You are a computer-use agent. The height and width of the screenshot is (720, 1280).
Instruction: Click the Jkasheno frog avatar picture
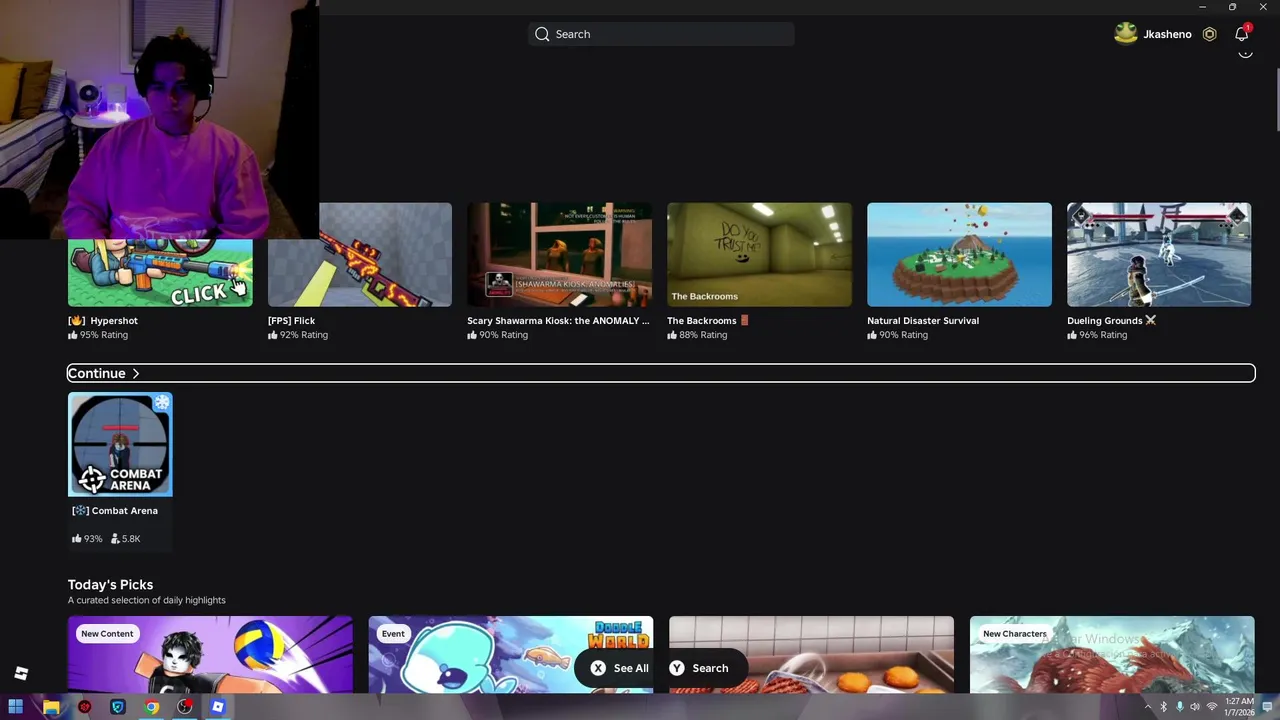1126,34
